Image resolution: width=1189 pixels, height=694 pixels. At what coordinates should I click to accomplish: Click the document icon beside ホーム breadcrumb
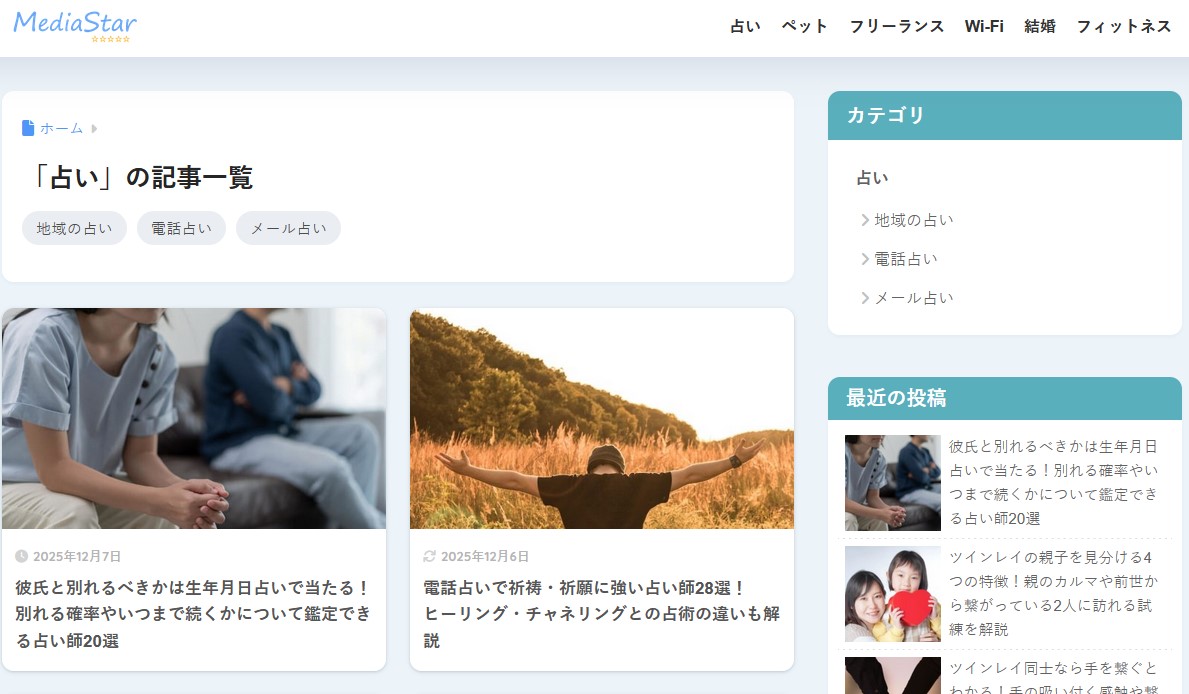(28, 128)
